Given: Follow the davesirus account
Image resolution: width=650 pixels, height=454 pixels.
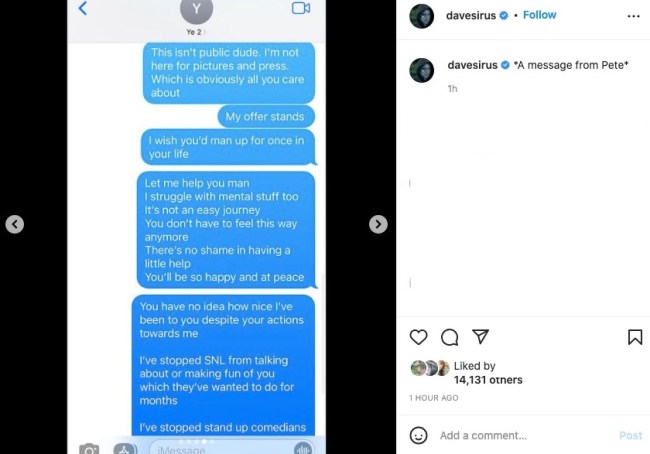Looking at the screenshot, I should point(539,15).
